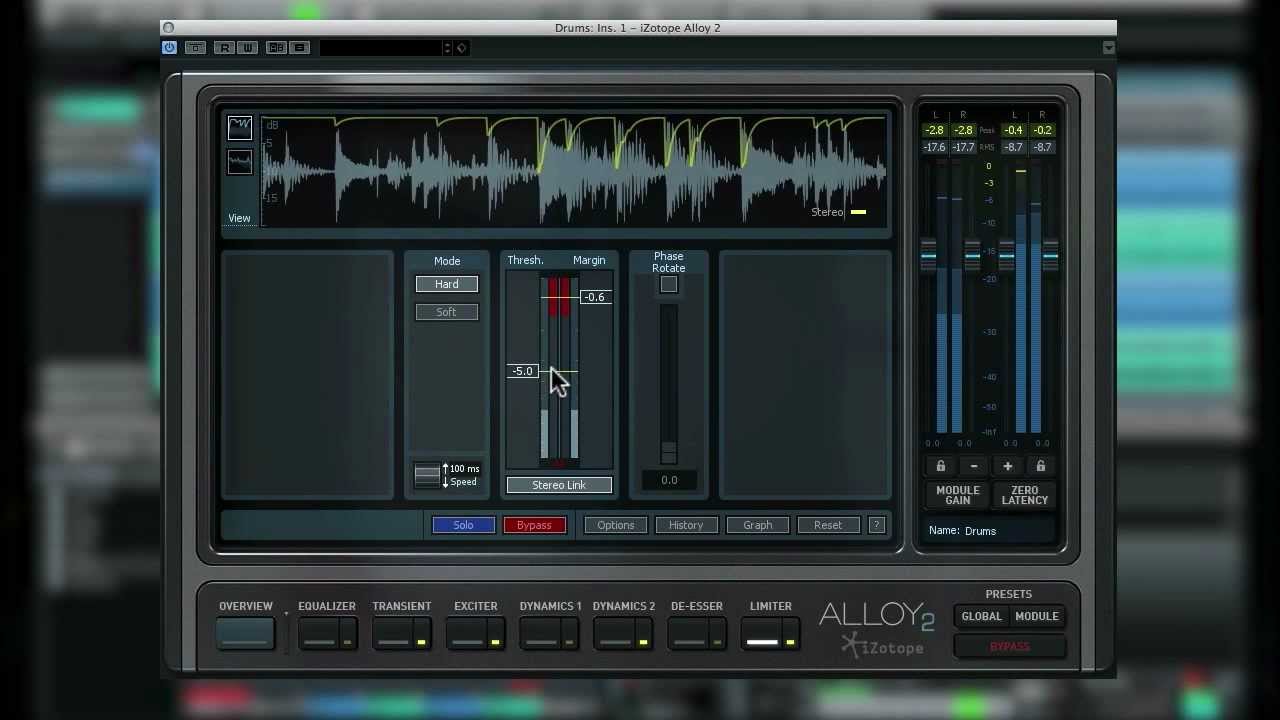Screen dimensions: 1280x720
Task: Open the Exciter module tab
Action: click(x=467, y=633)
